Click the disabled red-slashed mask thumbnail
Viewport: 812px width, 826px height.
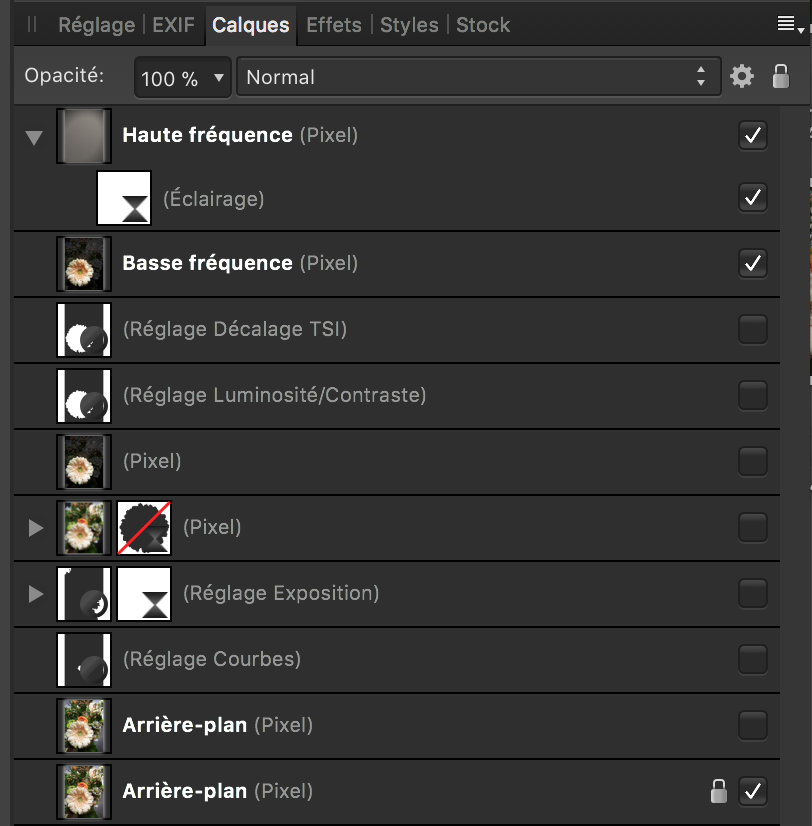click(x=144, y=528)
